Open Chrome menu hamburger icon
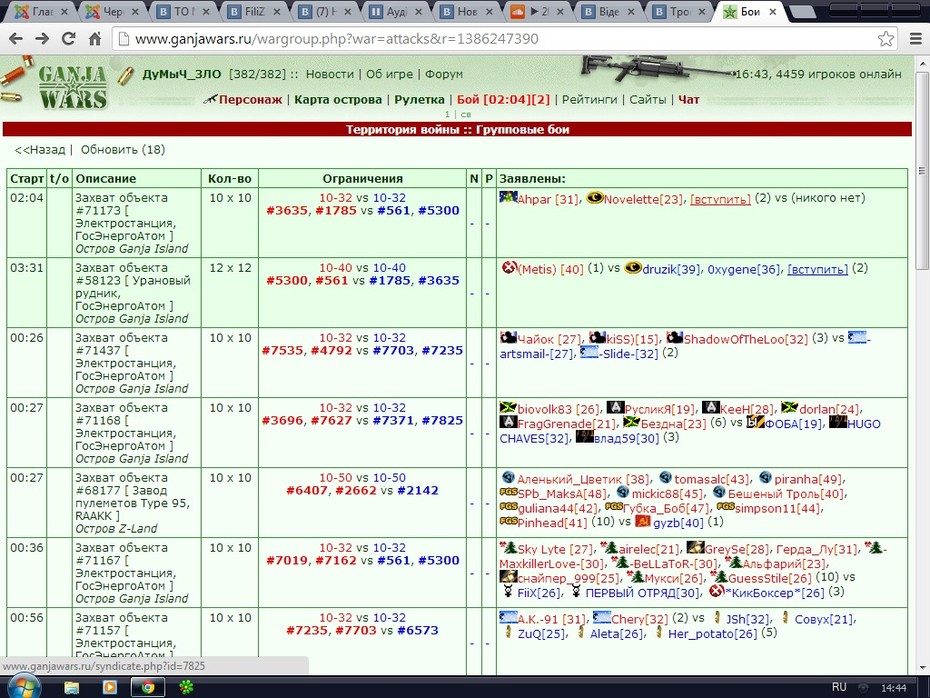The image size is (930, 698). (x=916, y=39)
